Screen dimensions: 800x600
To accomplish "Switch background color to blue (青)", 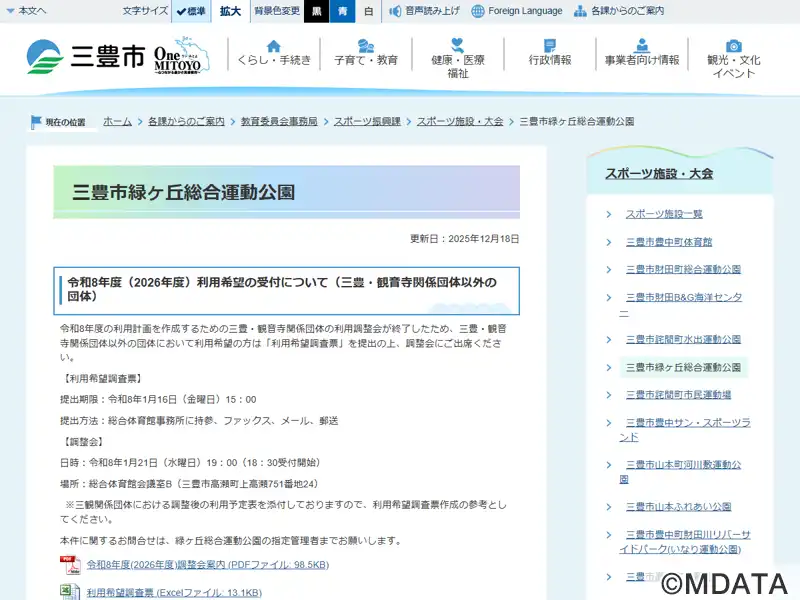I will 342,11.
